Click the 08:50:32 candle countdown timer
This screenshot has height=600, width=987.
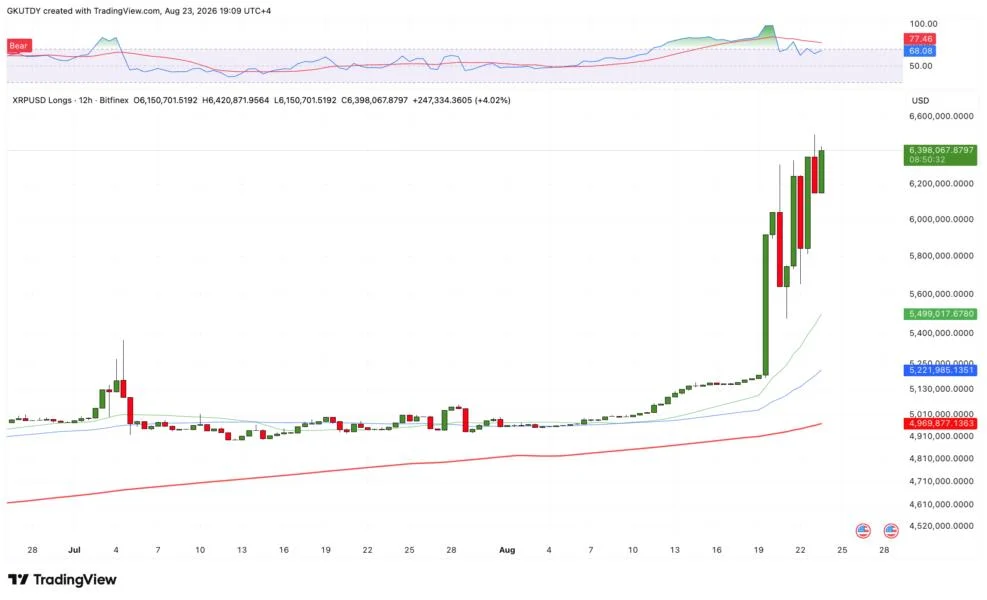pyautogui.click(x=927, y=160)
